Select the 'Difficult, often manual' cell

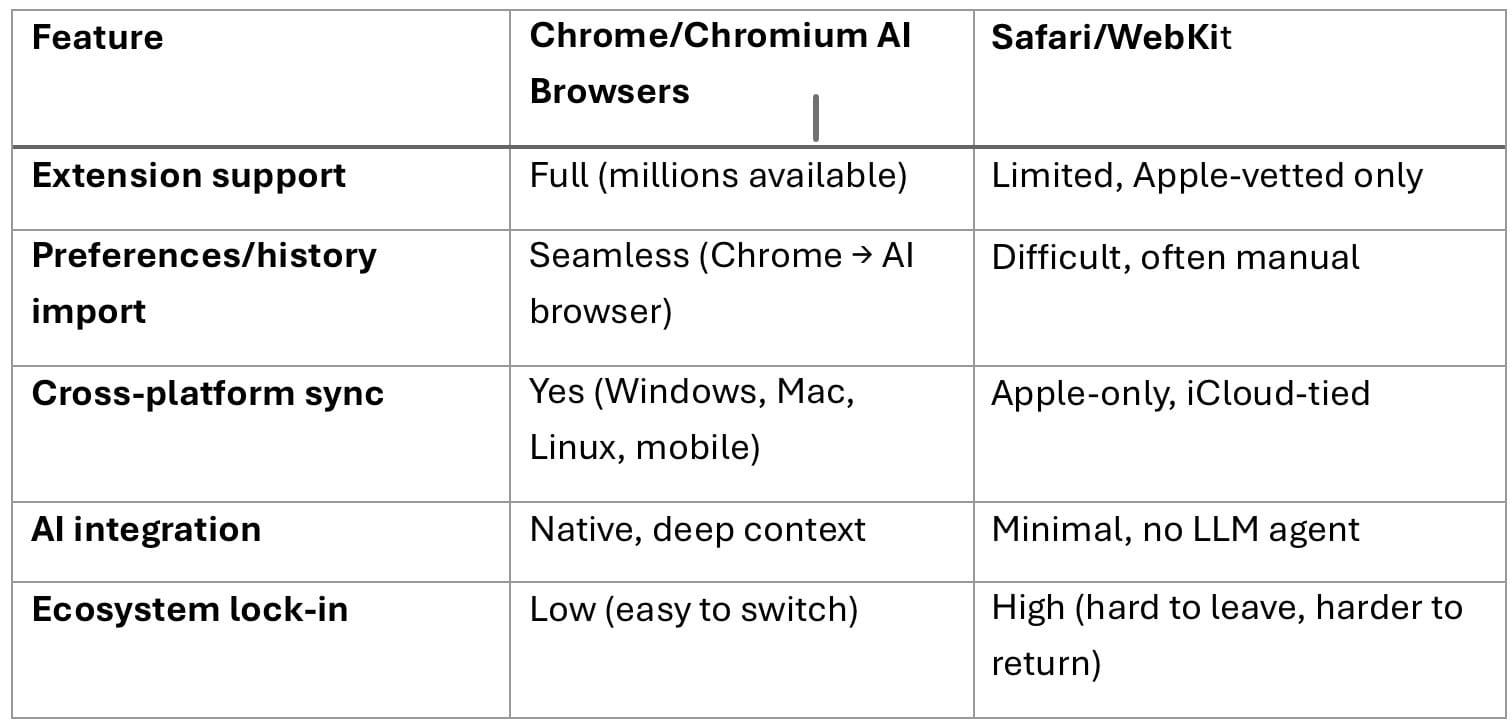click(x=1175, y=257)
